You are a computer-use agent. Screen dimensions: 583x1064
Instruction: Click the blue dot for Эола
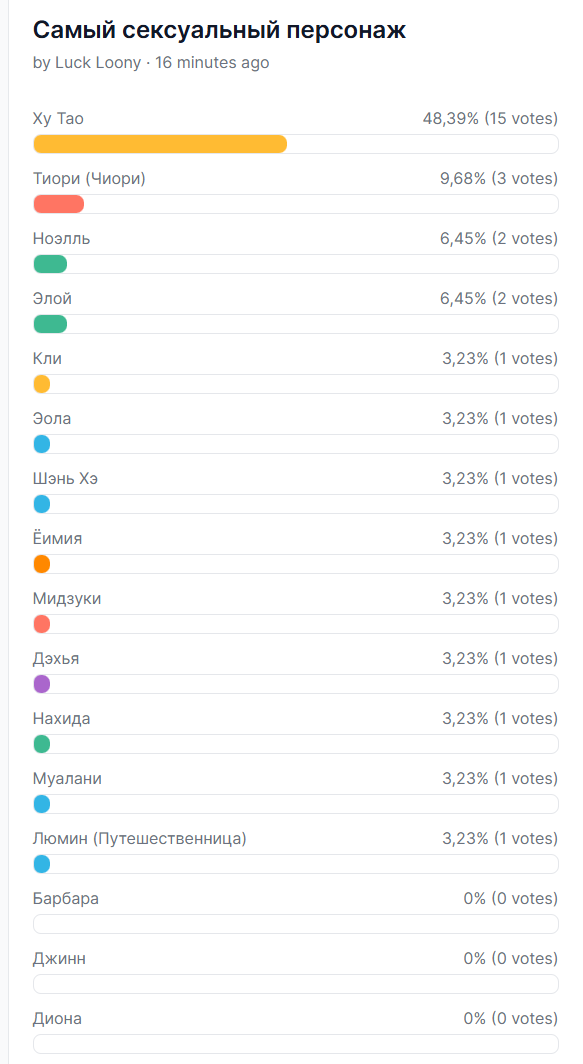tap(41, 444)
